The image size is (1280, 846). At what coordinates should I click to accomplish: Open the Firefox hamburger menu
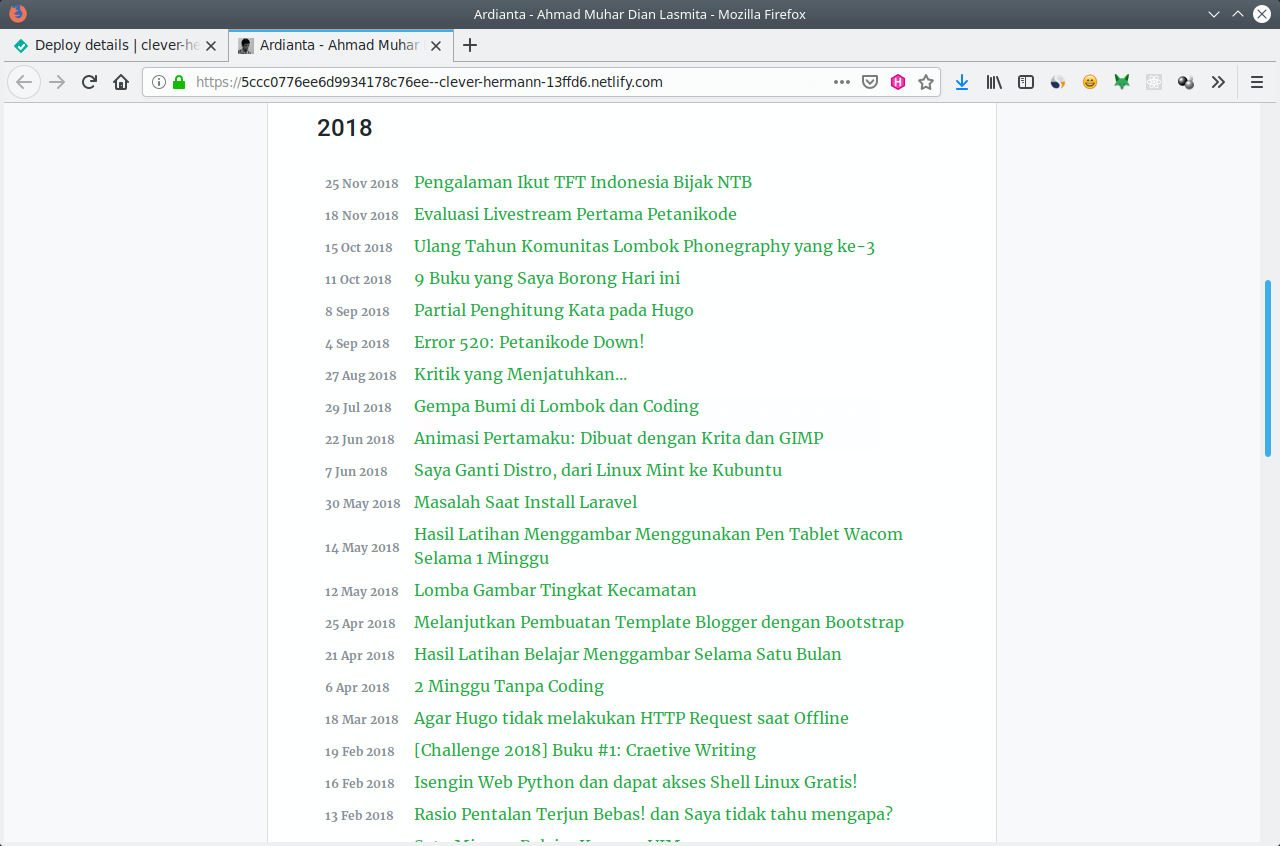pyautogui.click(x=1257, y=82)
